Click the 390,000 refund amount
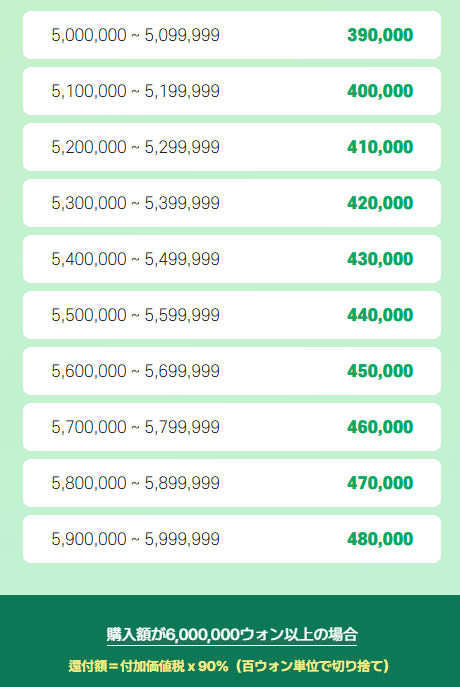460x687 pixels. tap(380, 35)
